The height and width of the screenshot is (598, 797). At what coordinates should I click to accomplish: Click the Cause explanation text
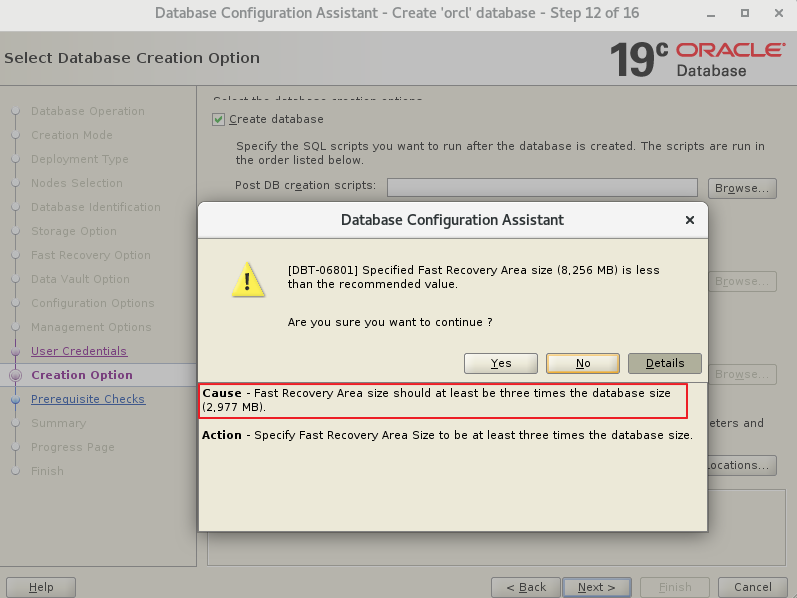pos(437,400)
